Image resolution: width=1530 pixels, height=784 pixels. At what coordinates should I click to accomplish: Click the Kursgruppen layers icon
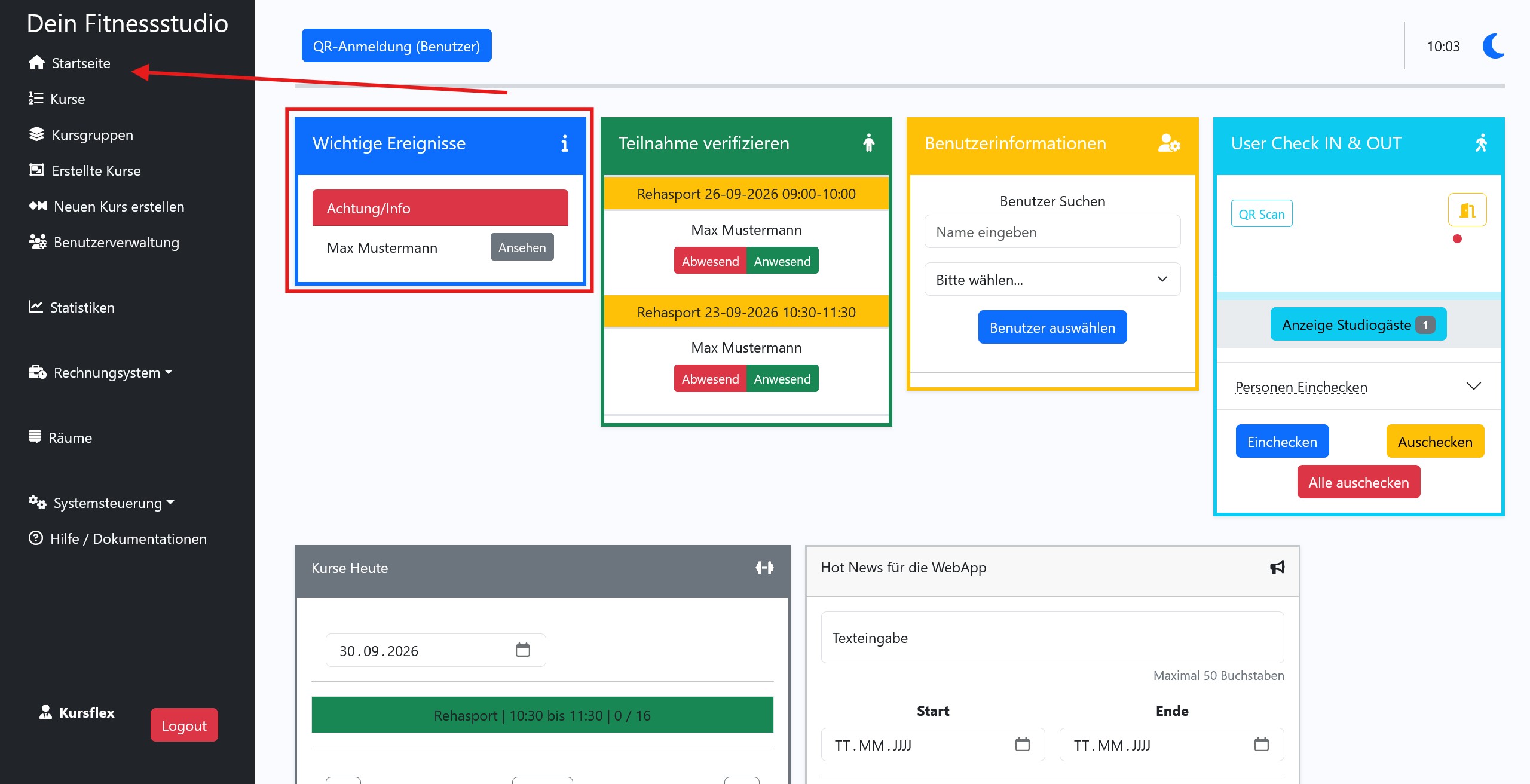coord(37,134)
